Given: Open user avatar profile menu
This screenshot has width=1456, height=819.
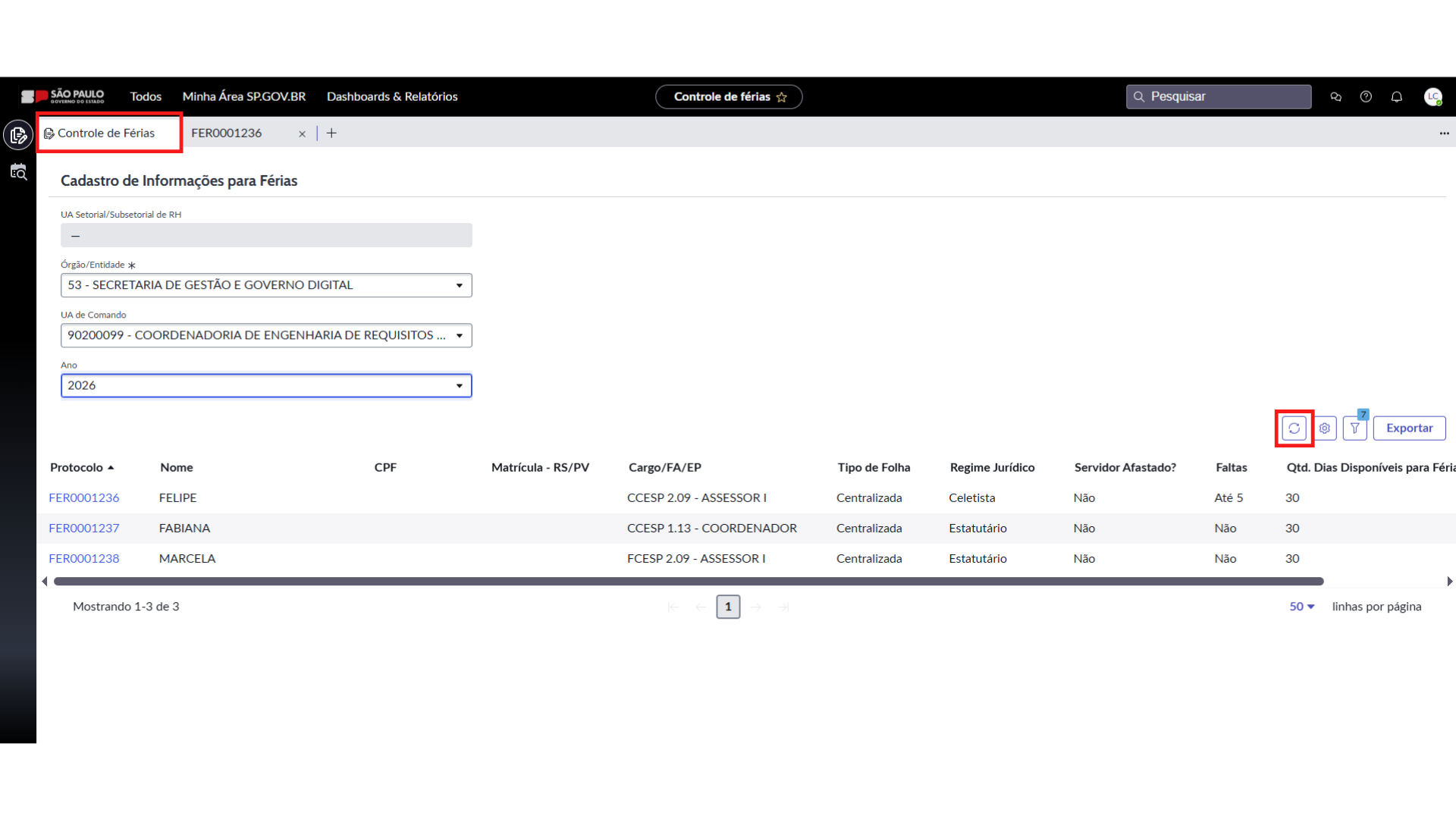Looking at the screenshot, I should [x=1432, y=97].
